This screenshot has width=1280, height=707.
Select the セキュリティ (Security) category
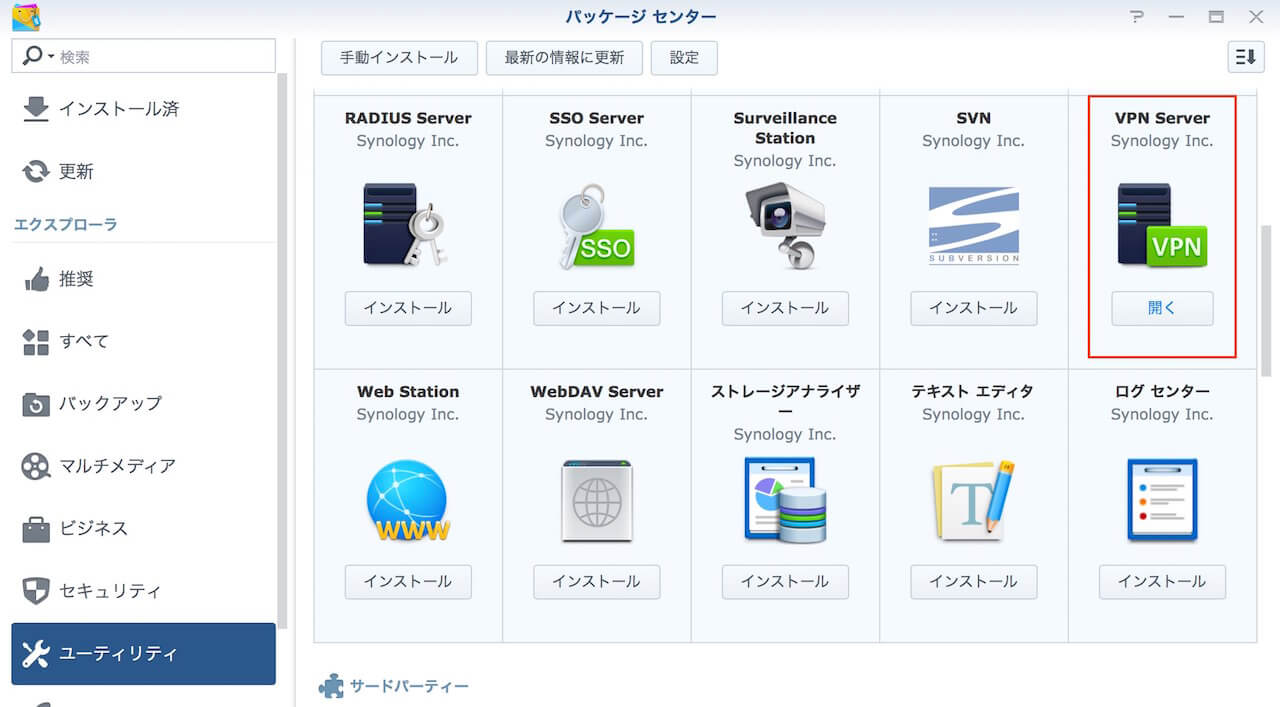[x=143, y=591]
